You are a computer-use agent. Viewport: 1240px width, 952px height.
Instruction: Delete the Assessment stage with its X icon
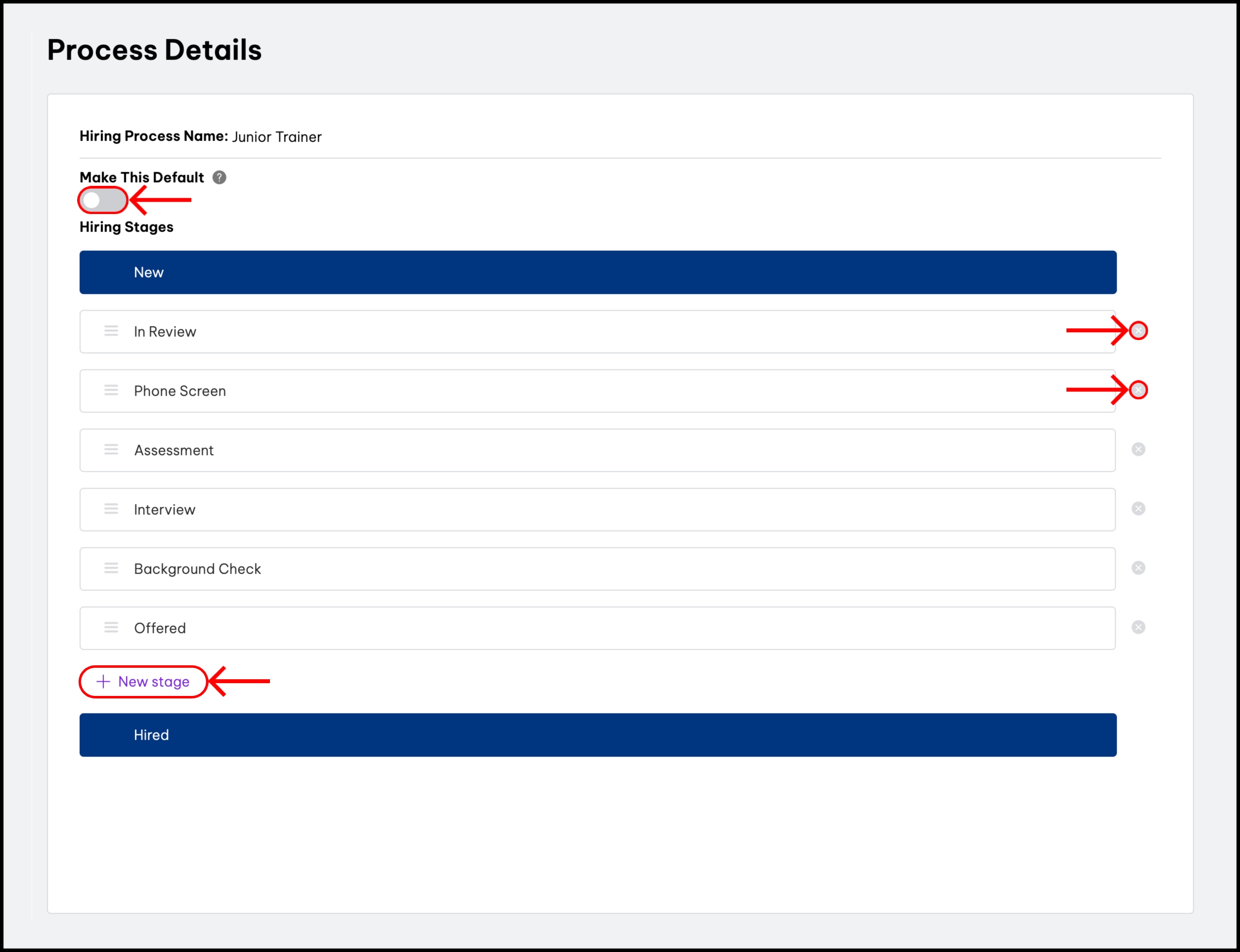tap(1138, 449)
